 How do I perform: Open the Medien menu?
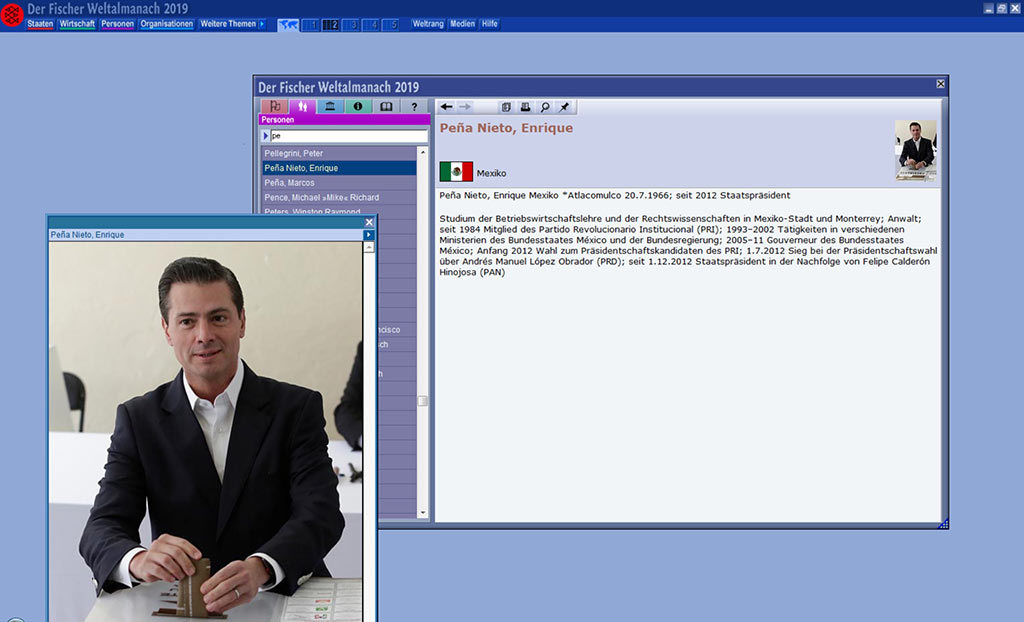coord(462,24)
